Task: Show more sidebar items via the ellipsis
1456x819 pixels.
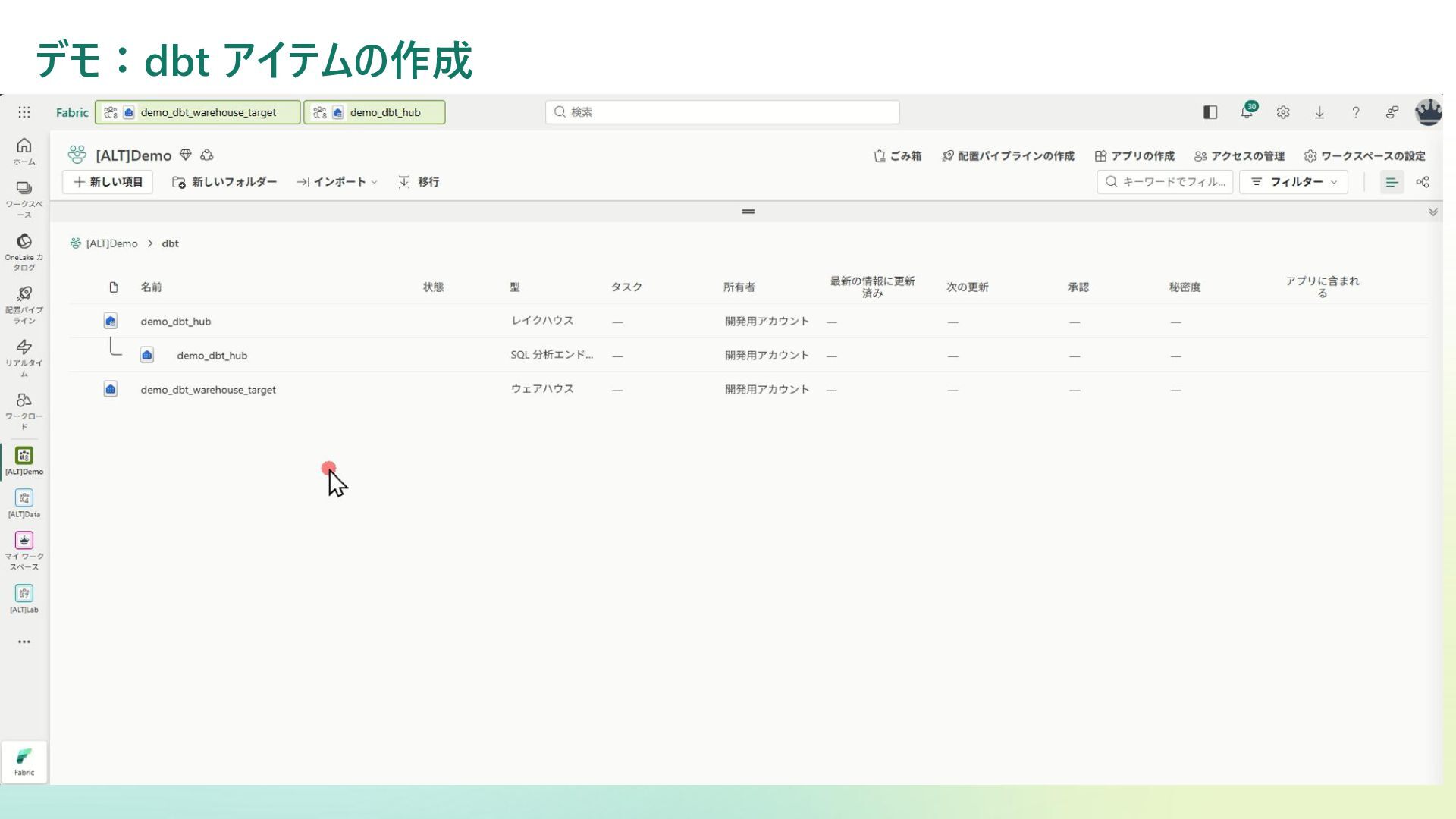Action: 24,642
